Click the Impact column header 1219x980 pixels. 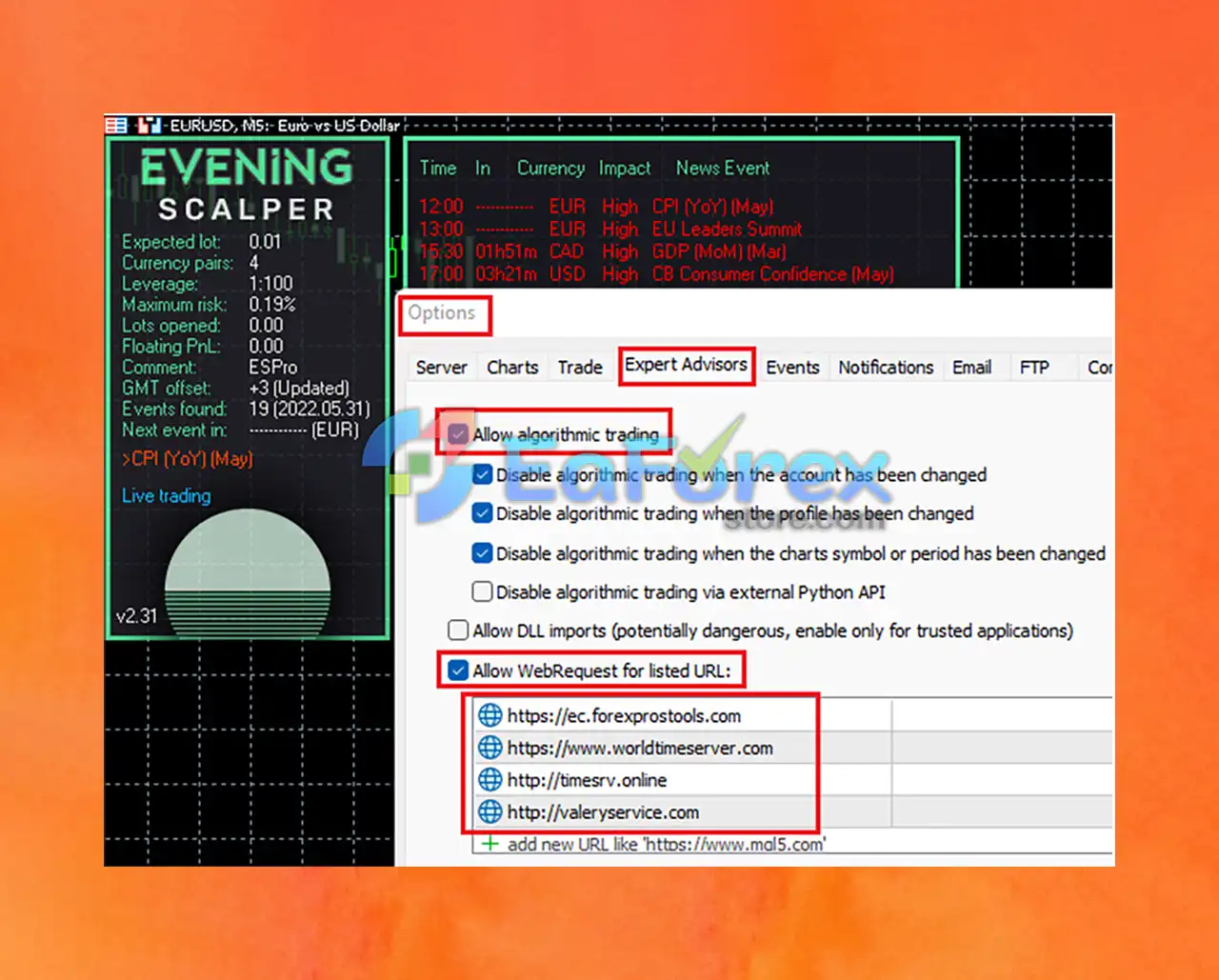[625, 169]
